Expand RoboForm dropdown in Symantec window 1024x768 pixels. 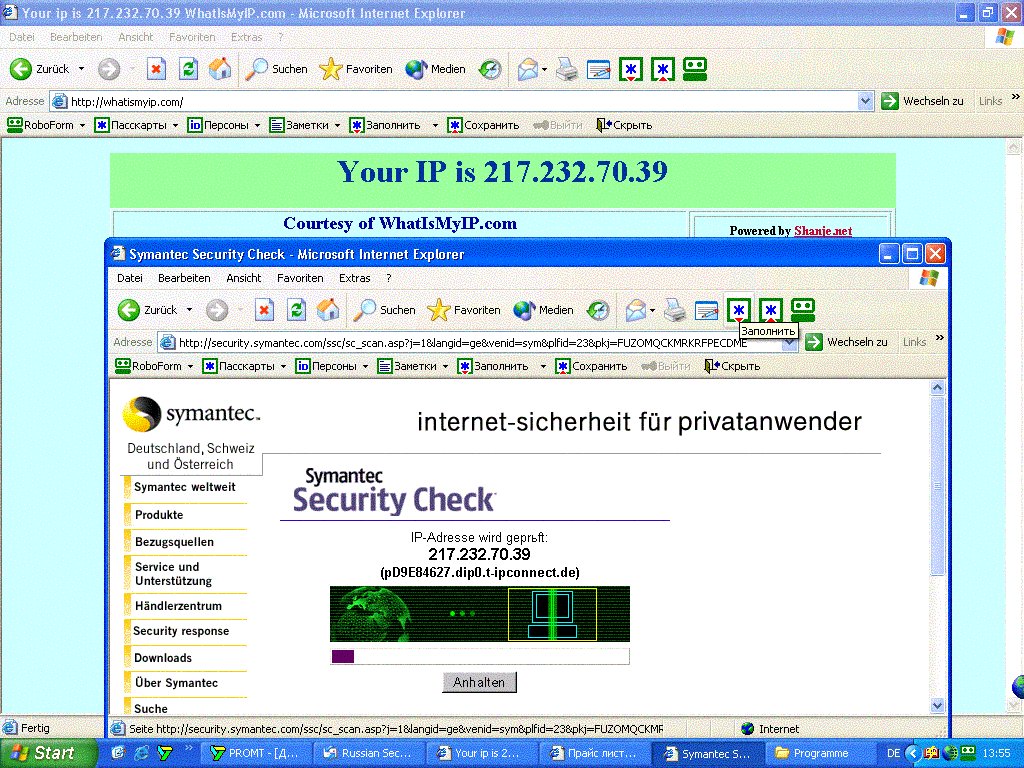pos(191,366)
